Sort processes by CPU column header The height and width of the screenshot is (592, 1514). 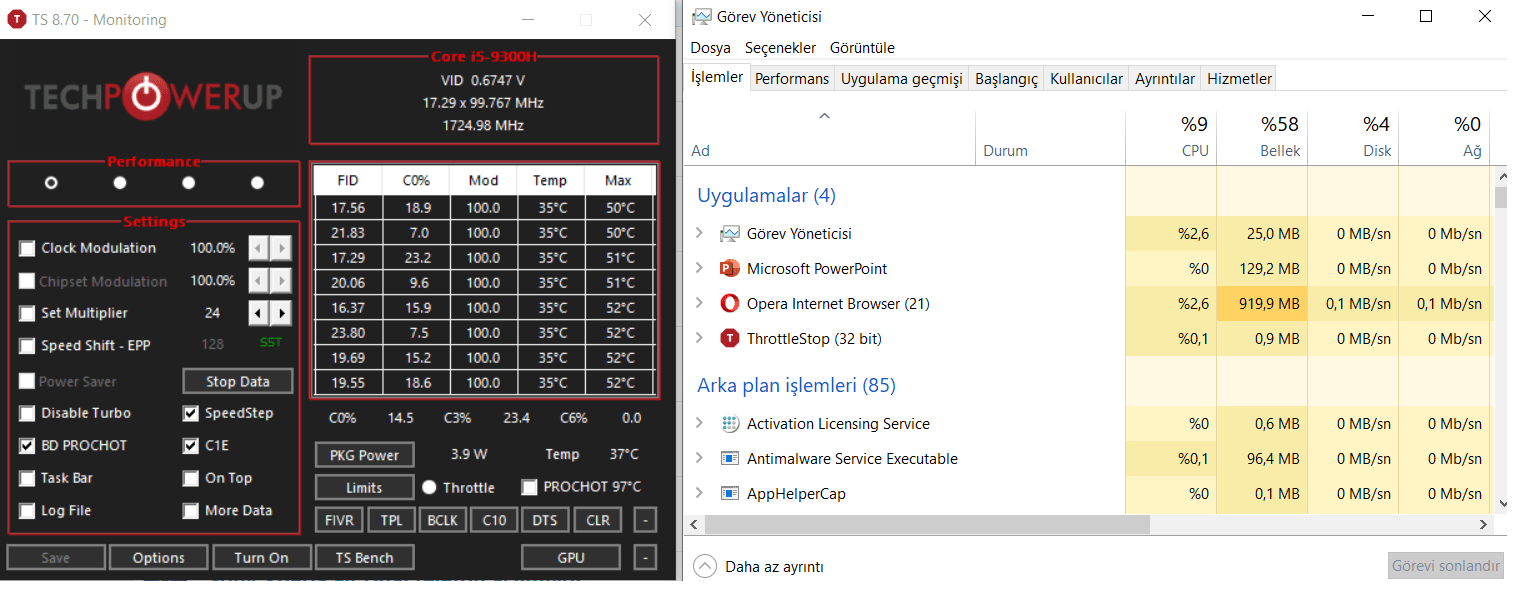(x=1170, y=138)
